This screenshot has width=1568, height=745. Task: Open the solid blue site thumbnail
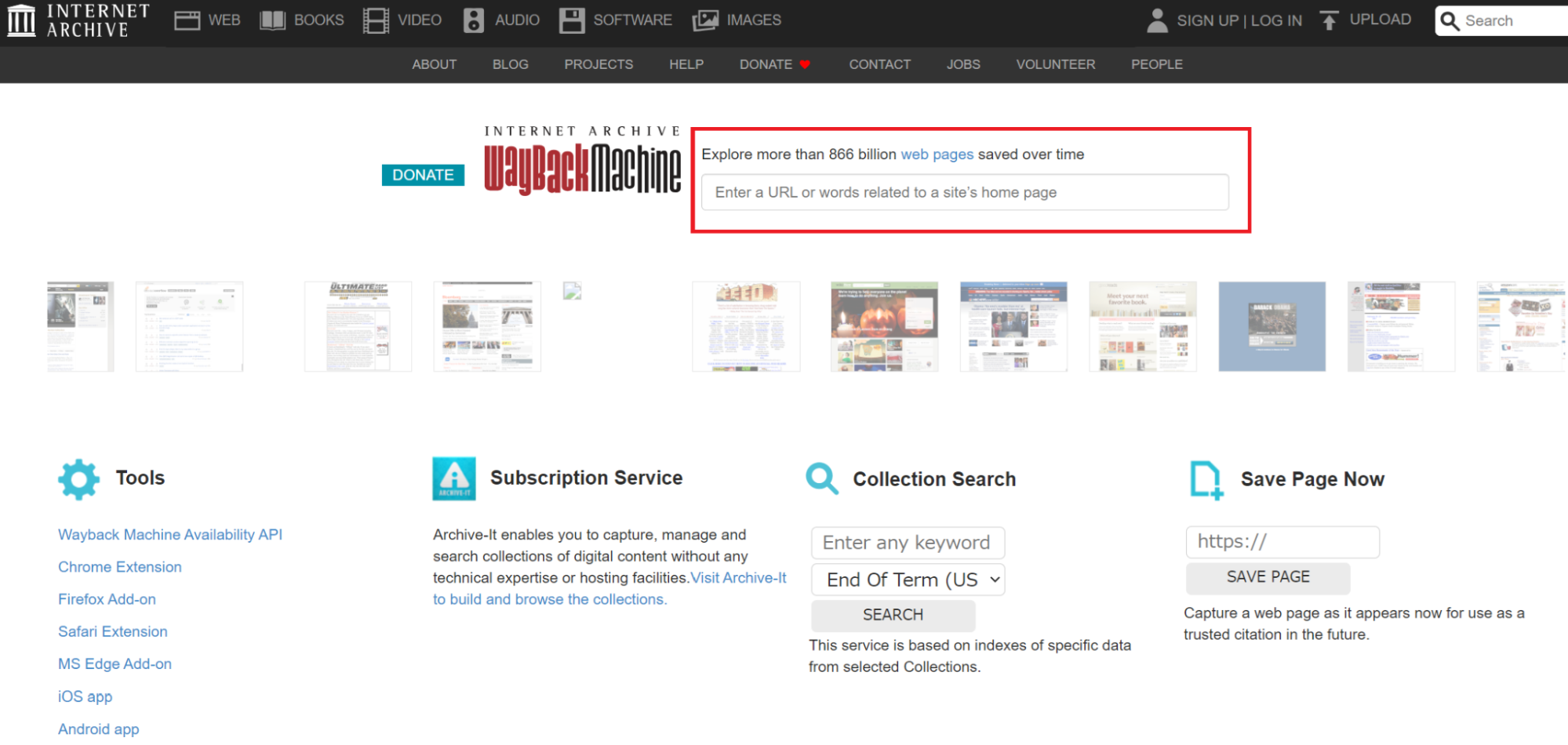click(x=1271, y=326)
